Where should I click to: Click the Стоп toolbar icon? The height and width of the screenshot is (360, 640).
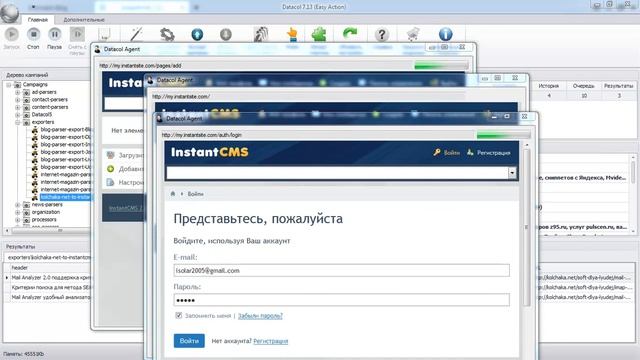click(x=33, y=34)
